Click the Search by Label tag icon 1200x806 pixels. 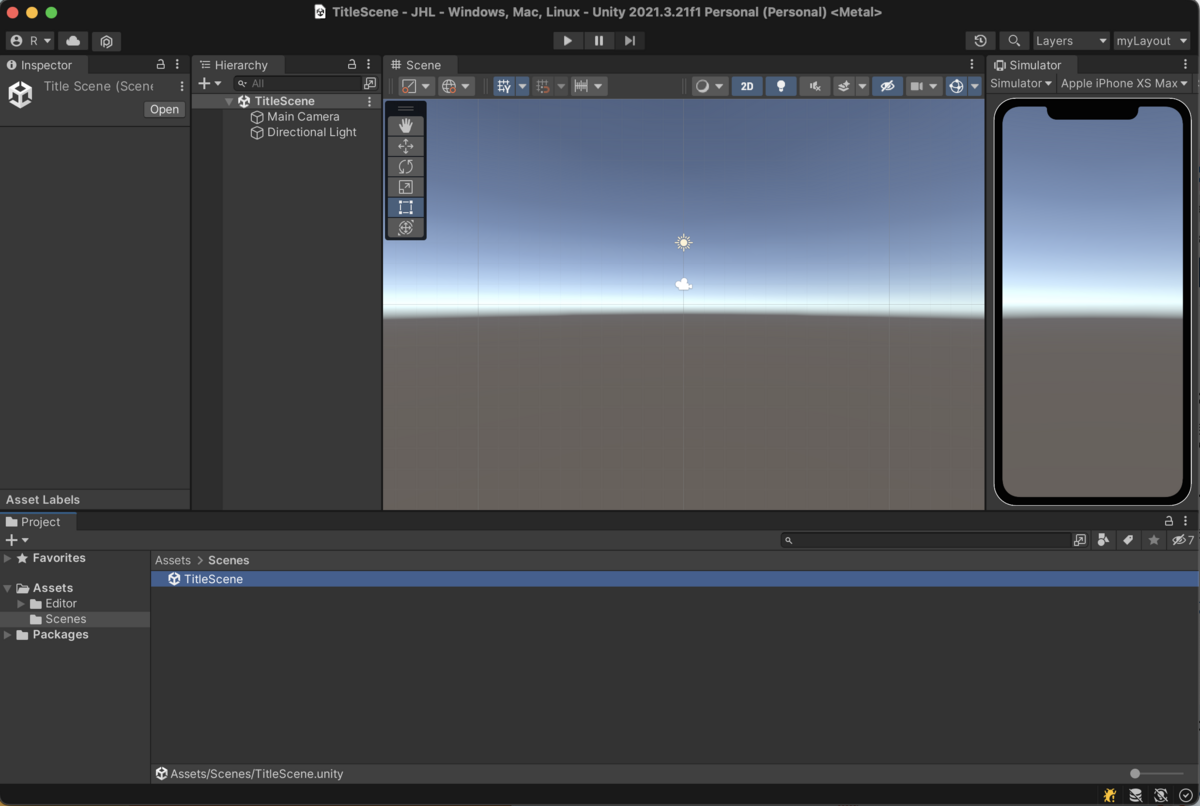[1128, 540]
